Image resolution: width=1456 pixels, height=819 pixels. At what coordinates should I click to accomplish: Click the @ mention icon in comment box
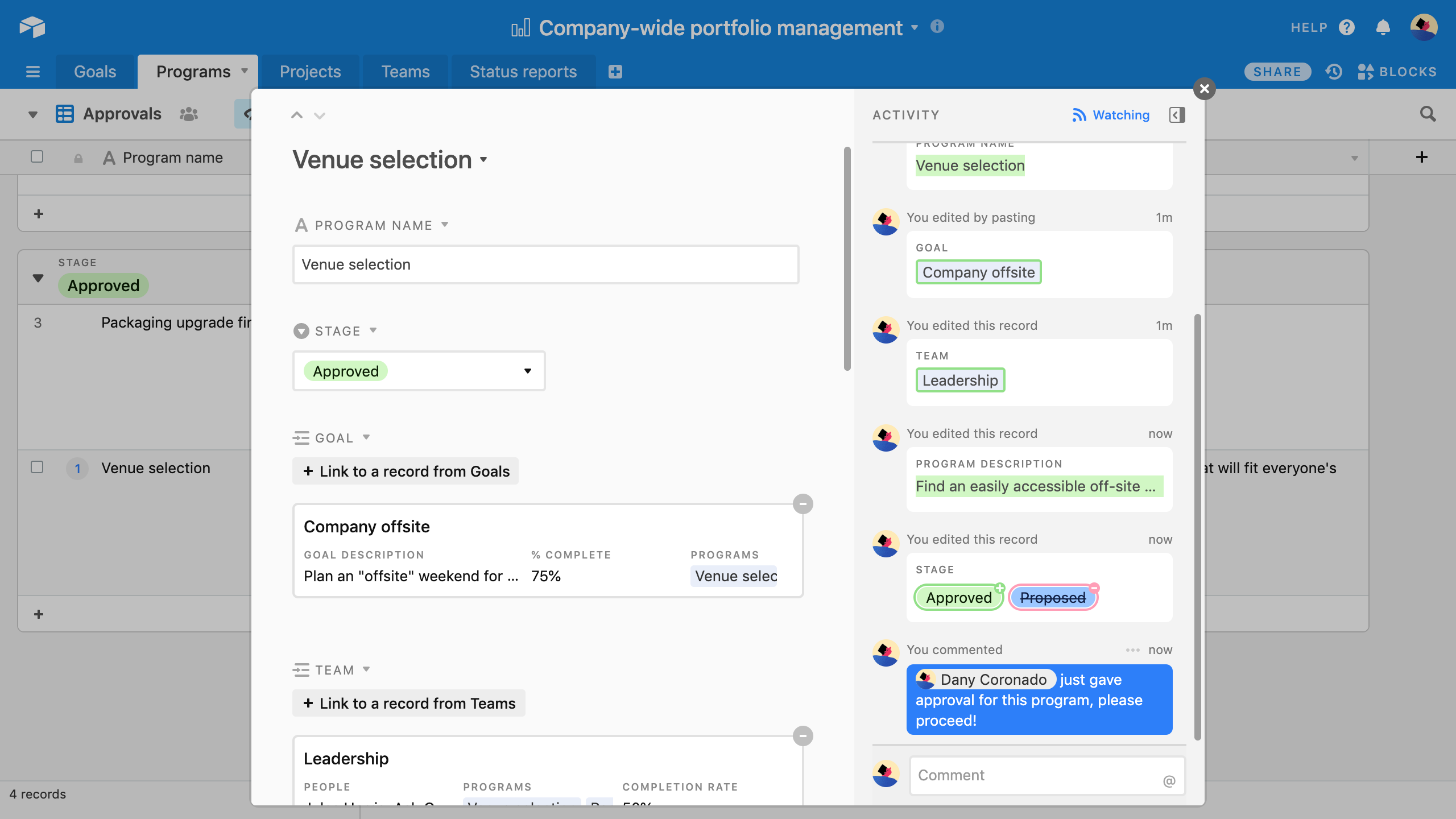(x=1169, y=781)
